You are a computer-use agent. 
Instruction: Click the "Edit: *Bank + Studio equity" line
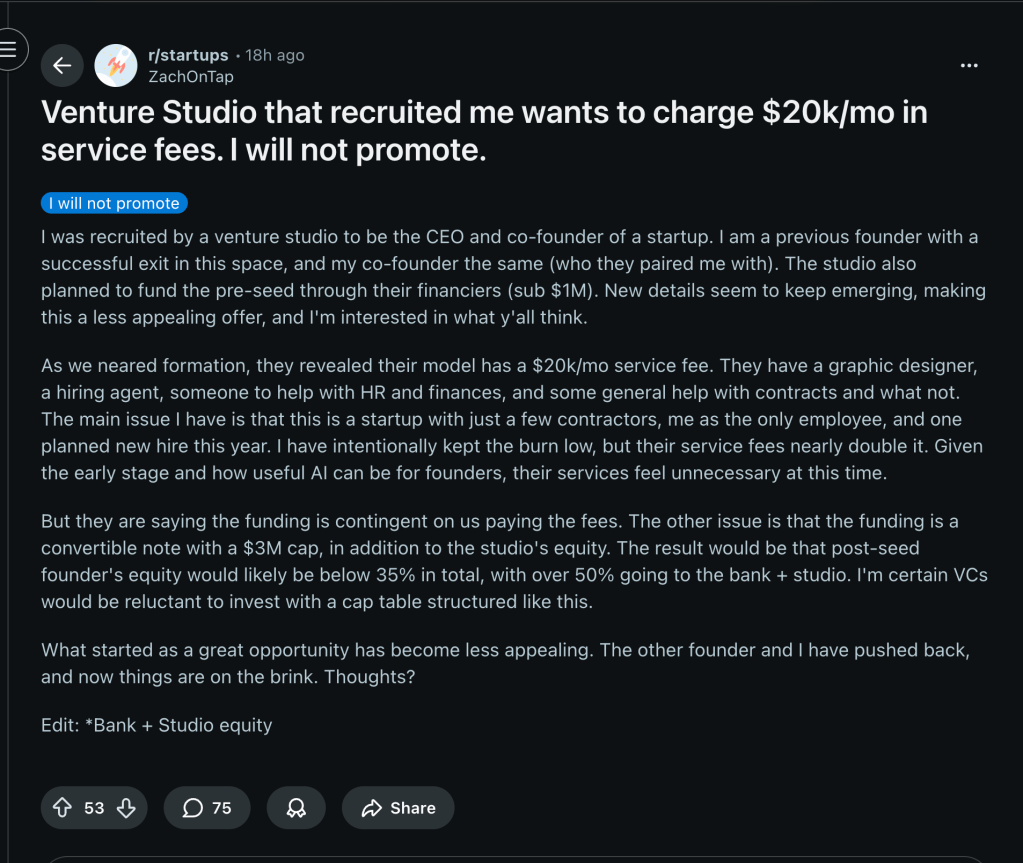(x=157, y=725)
